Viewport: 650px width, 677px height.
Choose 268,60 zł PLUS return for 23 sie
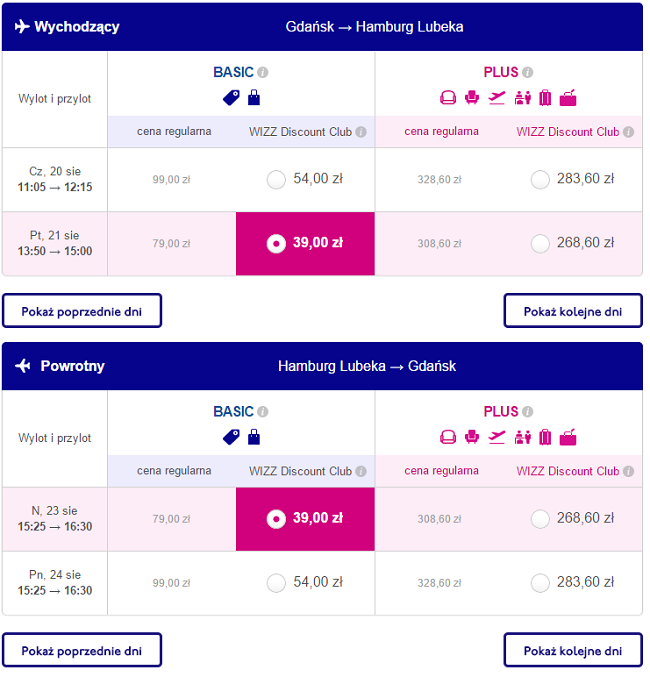pyautogui.click(x=540, y=519)
